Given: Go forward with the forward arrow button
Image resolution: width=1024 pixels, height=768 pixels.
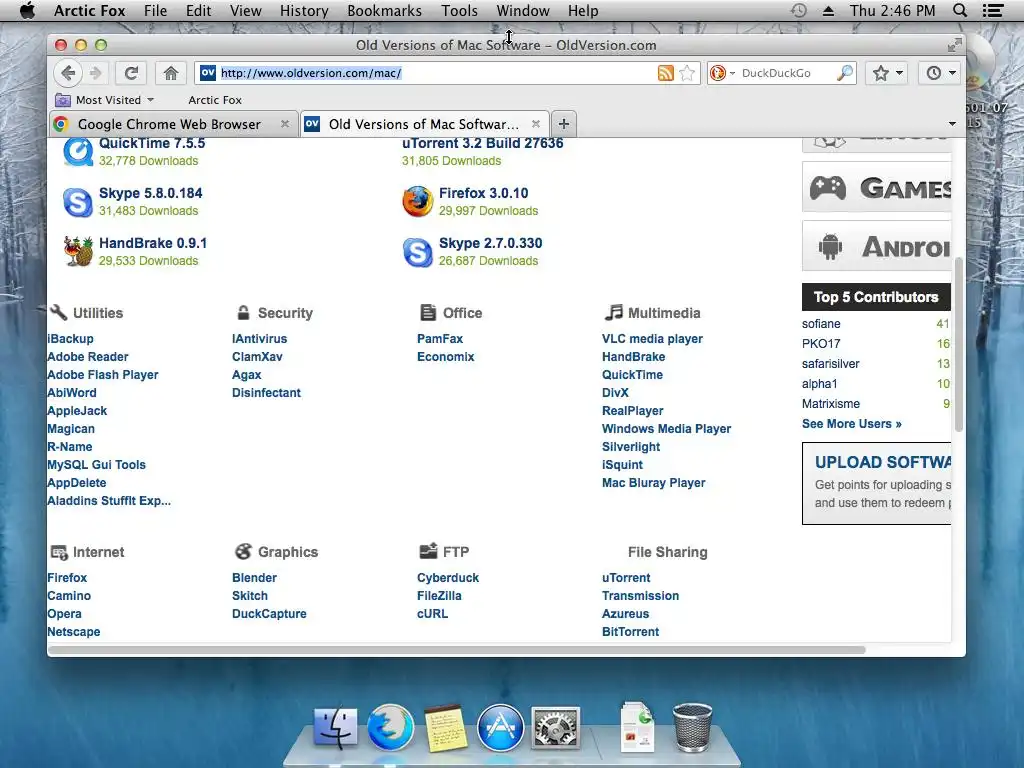Looking at the screenshot, I should point(95,73).
